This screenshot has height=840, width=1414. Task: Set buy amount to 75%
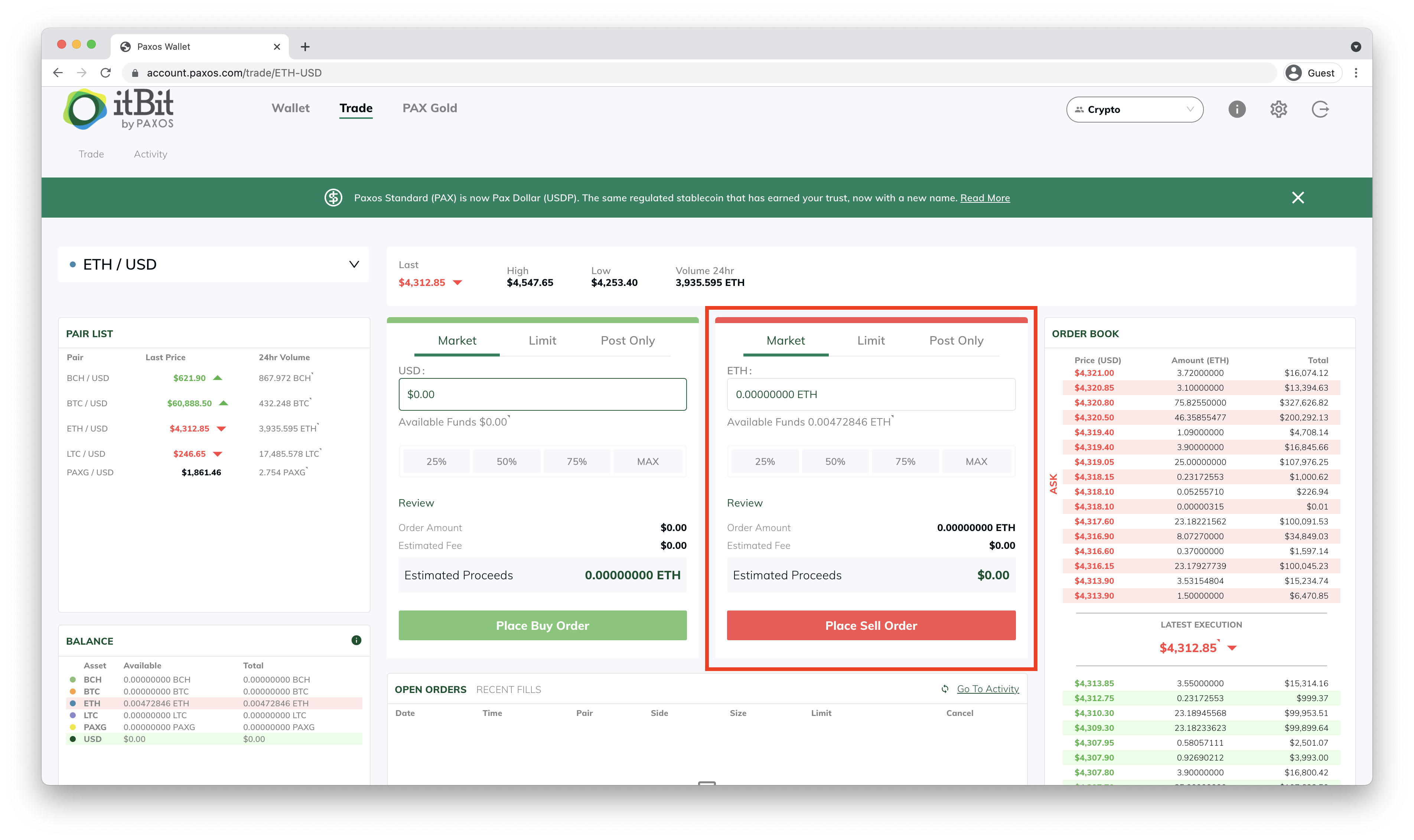577,461
